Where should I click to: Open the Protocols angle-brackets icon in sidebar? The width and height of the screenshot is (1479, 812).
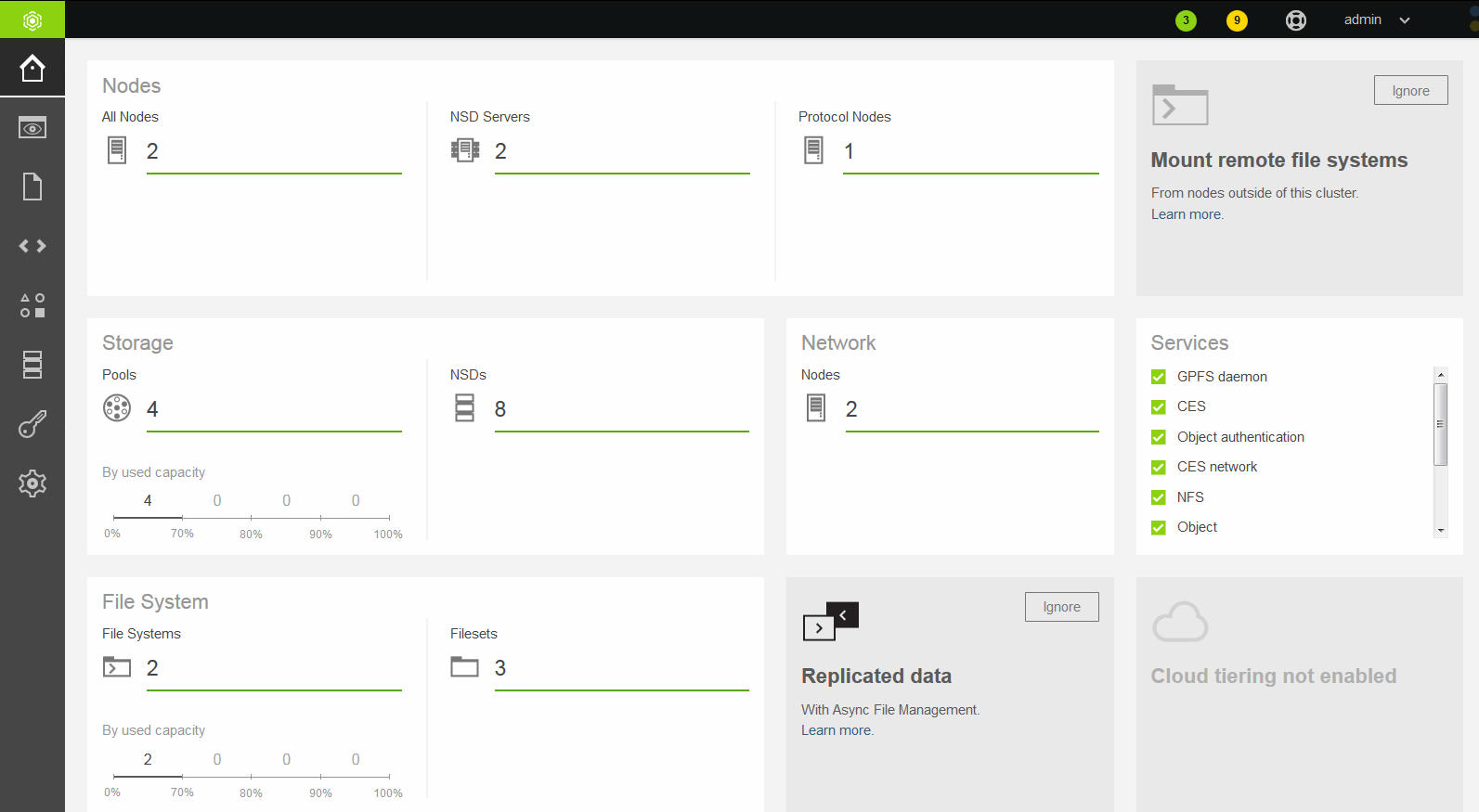[32, 246]
